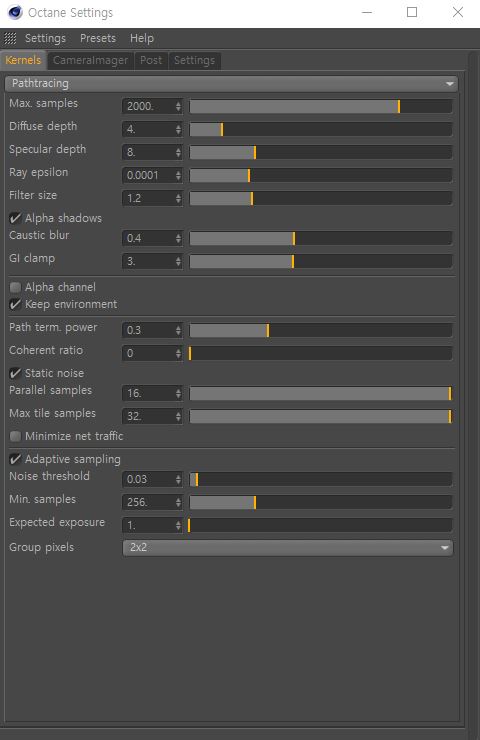Click the Max tile samples slider bar
This screenshot has height=740, width=480.
click(321, 416)
